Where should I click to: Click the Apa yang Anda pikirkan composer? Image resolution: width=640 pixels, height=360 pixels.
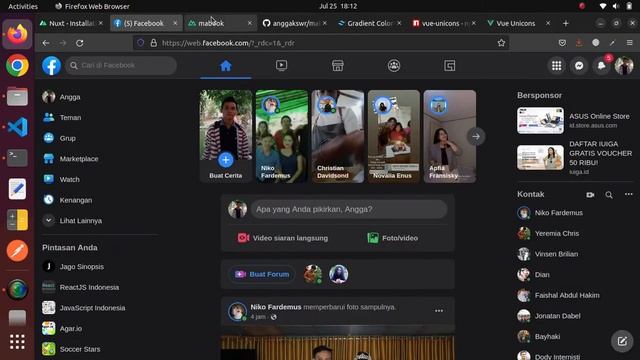point(349,209)
